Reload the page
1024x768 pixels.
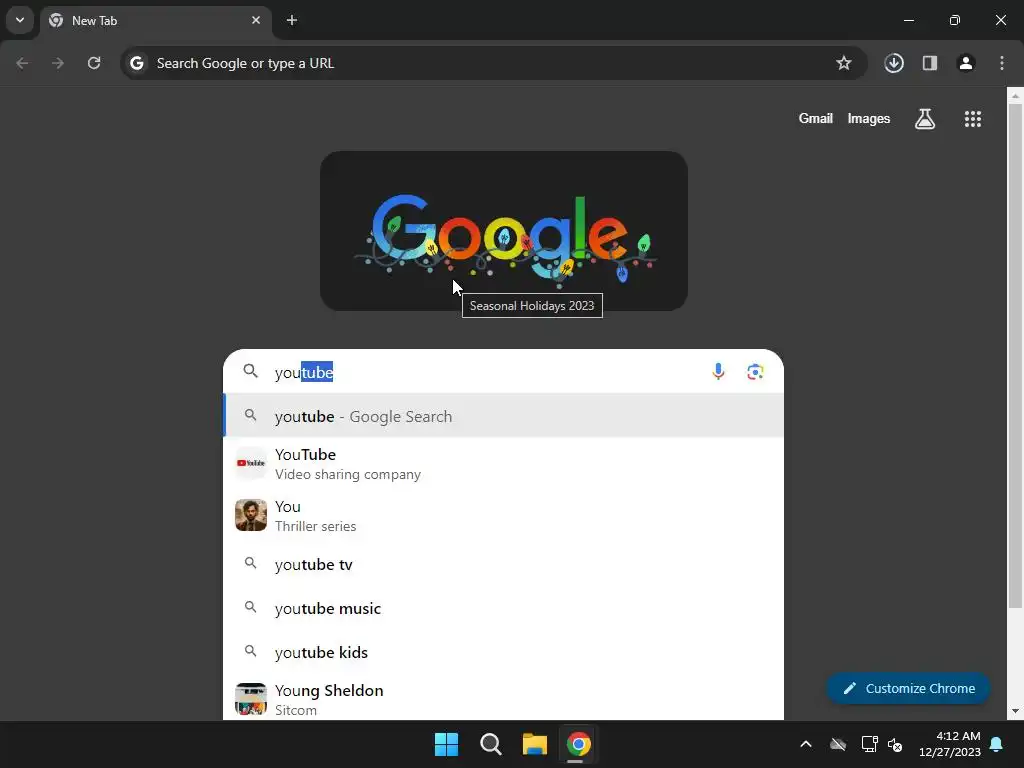coord(94,63)
